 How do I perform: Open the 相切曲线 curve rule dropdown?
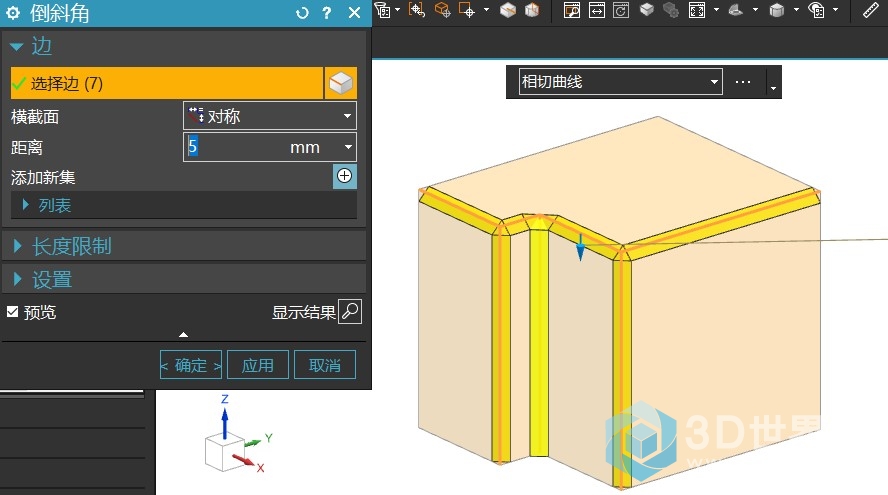tap(621, 82)
